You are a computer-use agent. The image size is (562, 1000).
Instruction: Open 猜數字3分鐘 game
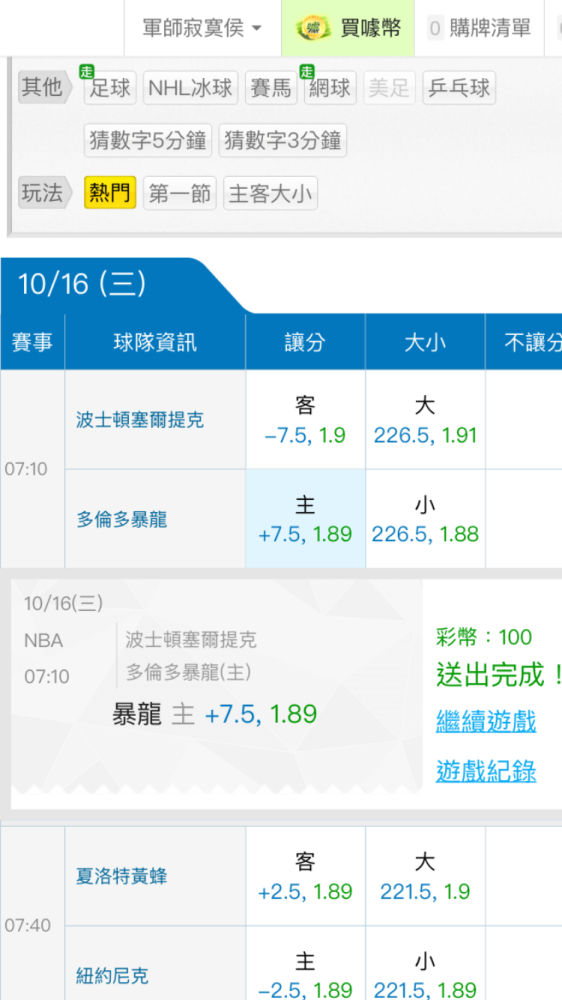(283, 140)
